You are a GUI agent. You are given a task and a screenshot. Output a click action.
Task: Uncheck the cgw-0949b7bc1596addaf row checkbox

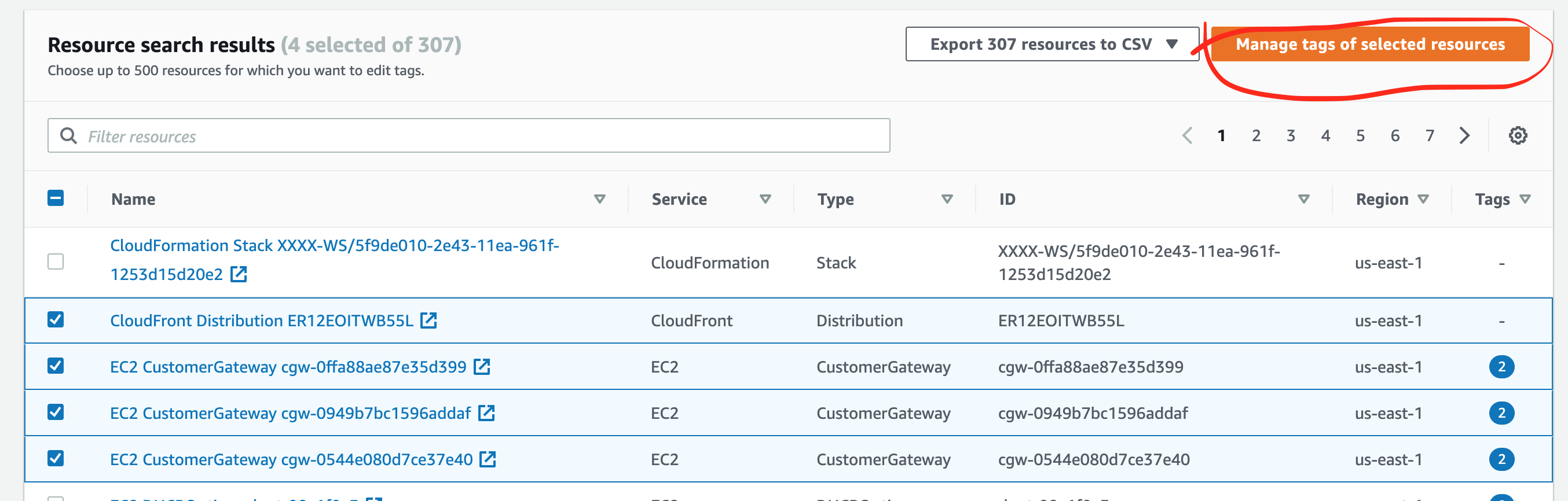point(56,412)
